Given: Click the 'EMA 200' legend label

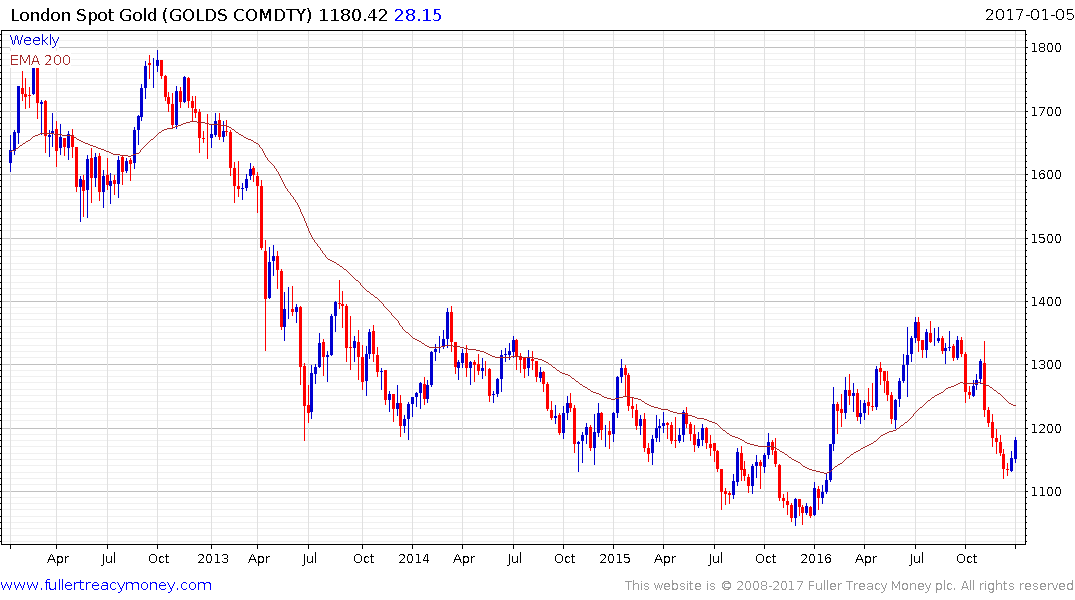Looking at the screenshot, I should (x=40, y=60).
